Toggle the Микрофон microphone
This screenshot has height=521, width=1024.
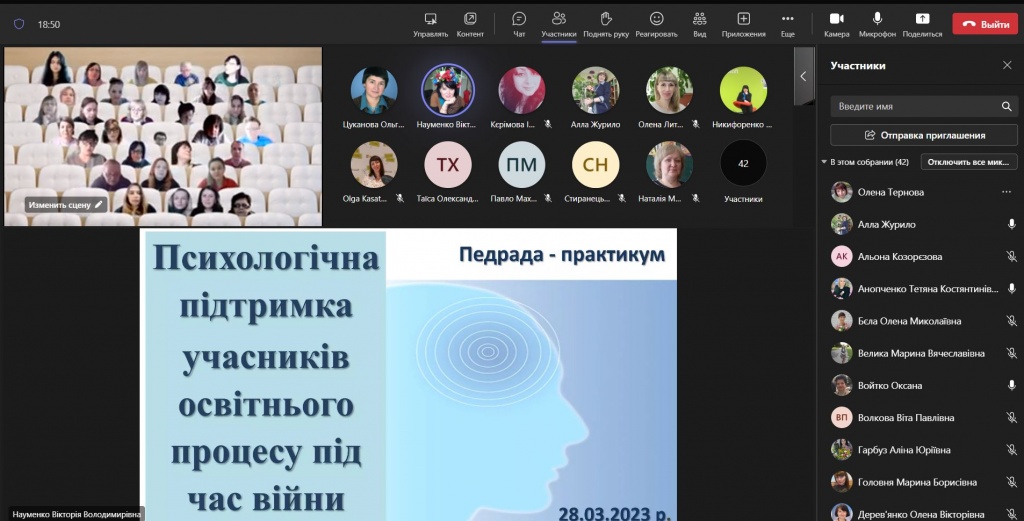877,25
